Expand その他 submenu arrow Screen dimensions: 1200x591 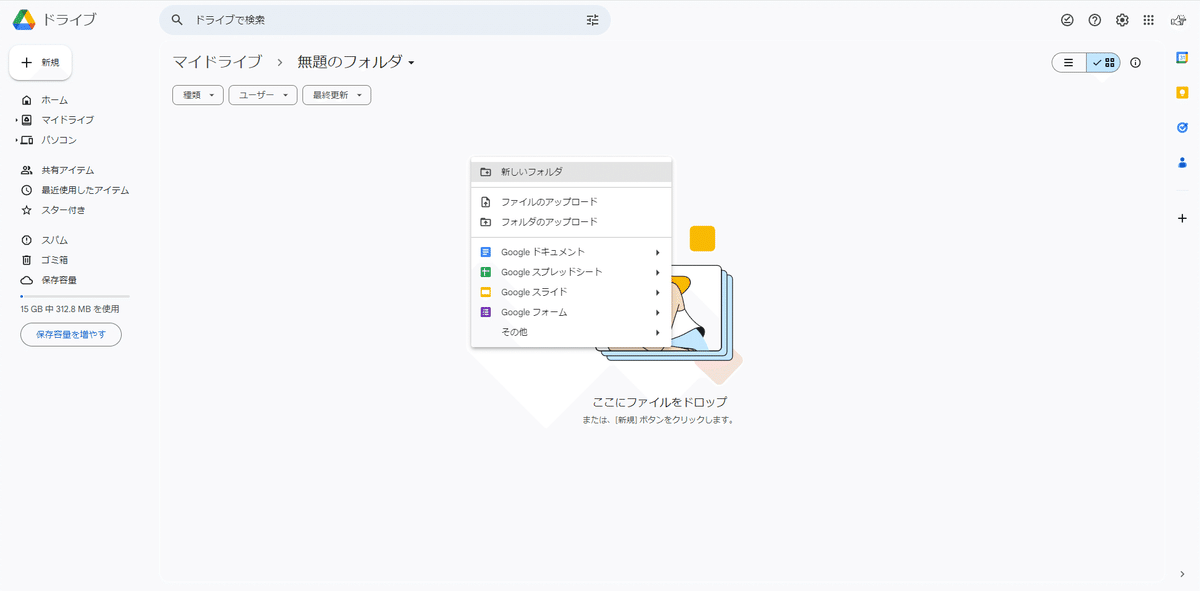pyautogui.click(x=658, y=332)
